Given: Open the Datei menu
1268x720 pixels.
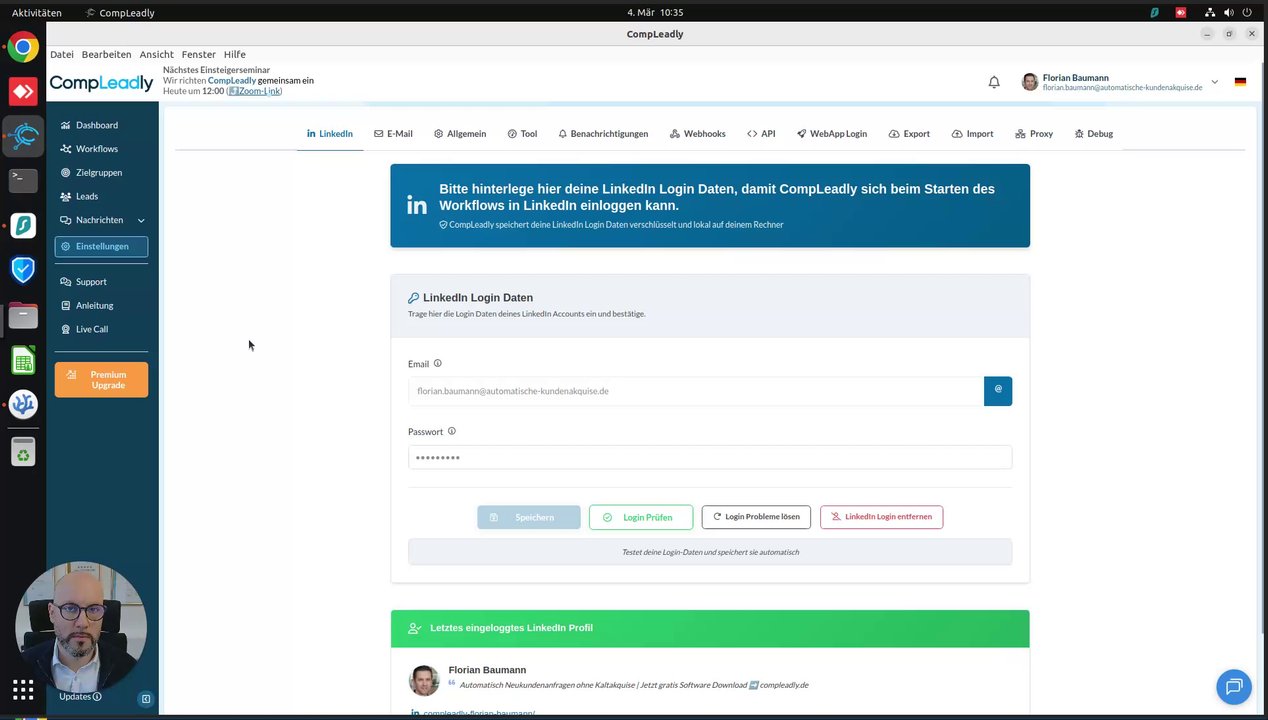Looking at the screenshot, I should 62,54.
